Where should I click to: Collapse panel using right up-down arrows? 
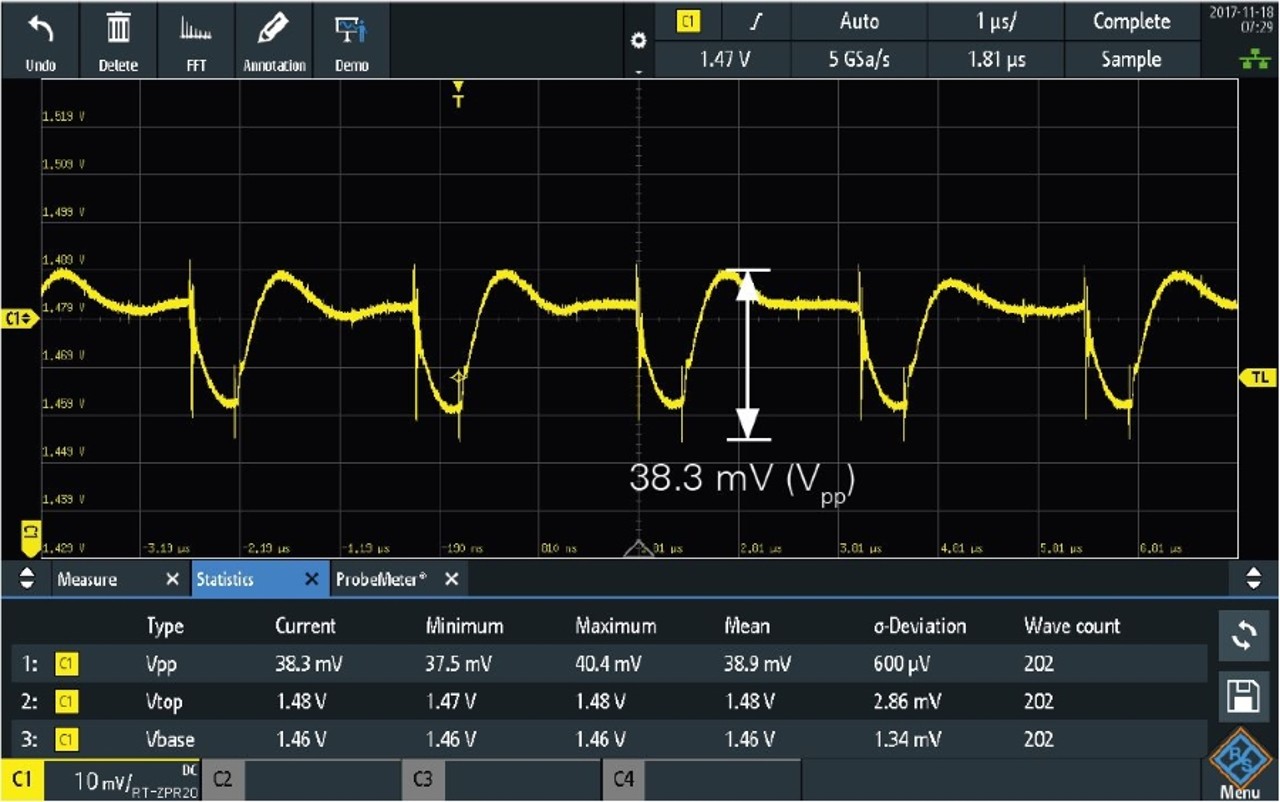click(x=1252, y=579)
